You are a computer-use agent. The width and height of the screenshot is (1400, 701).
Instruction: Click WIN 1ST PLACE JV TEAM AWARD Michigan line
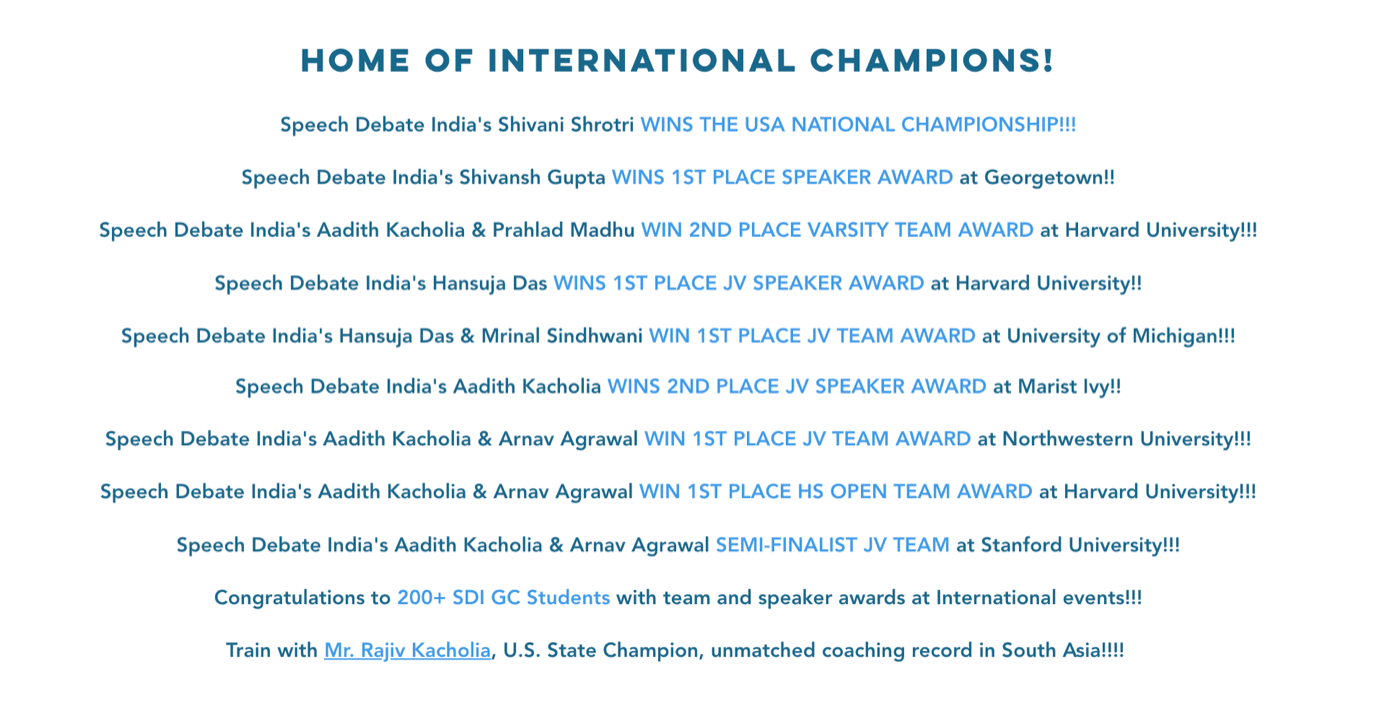point(812,336)
